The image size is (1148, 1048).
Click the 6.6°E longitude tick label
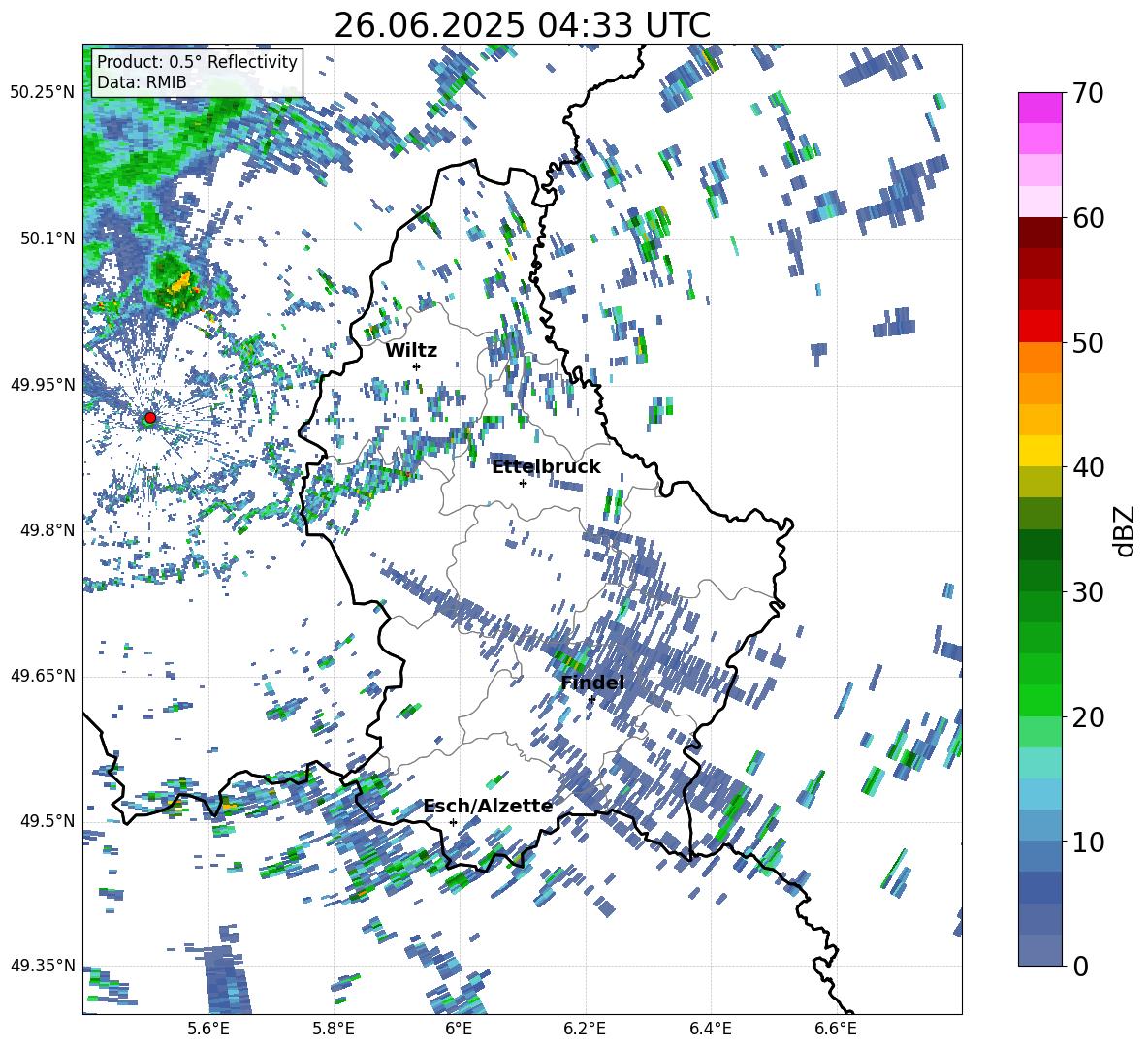coord(836,1029)
